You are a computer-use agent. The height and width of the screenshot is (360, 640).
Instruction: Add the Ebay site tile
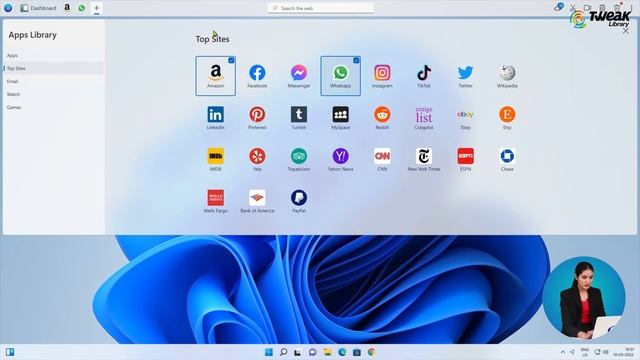pos(465,118)
